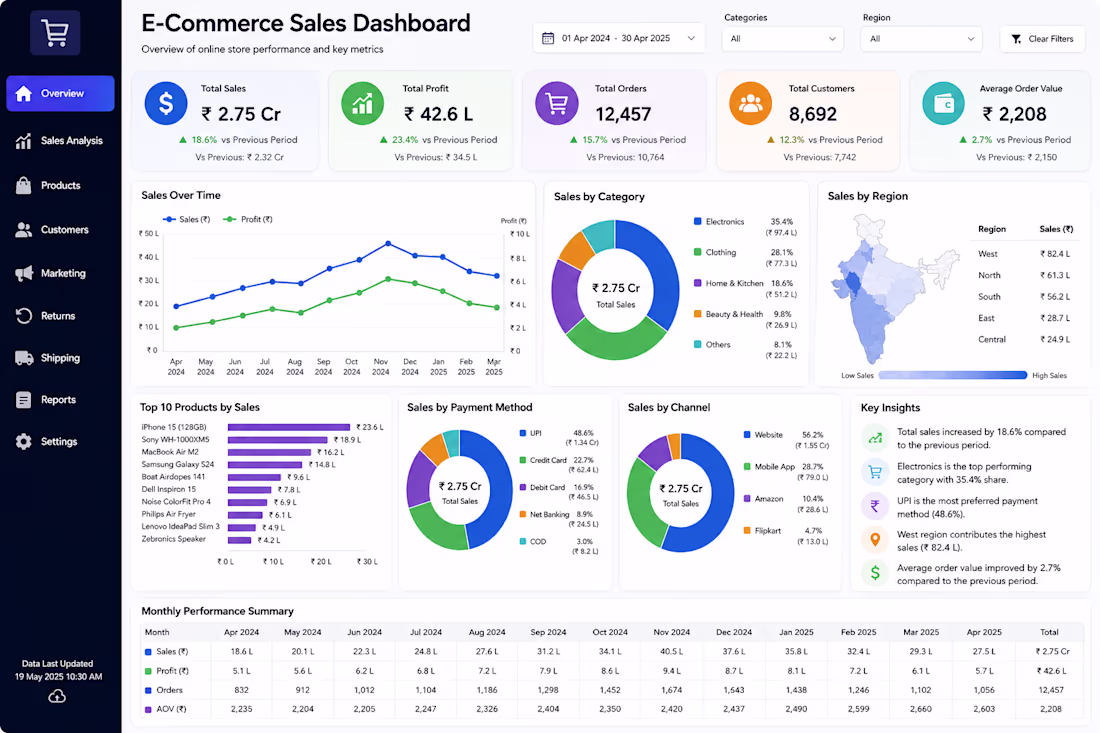Click the Clear Filters button

(x=1042, y=39)
